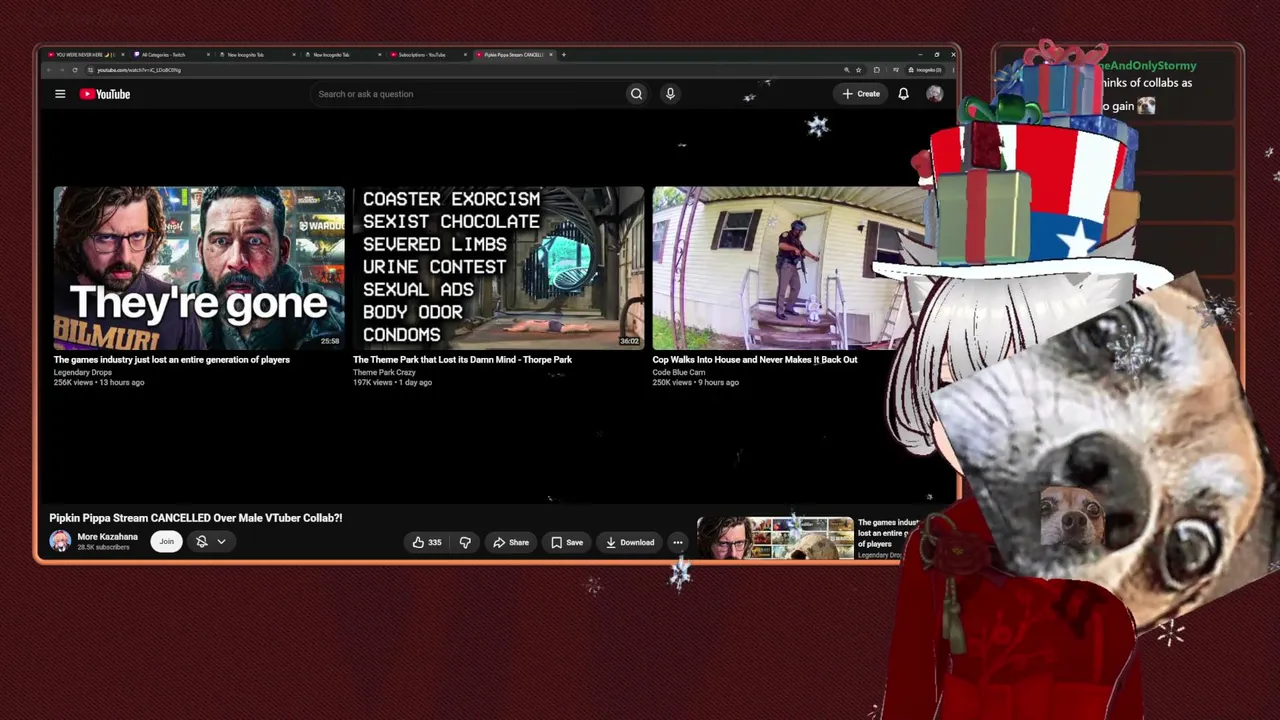Open the YouTube guide hamburger menu

[60, 94]
